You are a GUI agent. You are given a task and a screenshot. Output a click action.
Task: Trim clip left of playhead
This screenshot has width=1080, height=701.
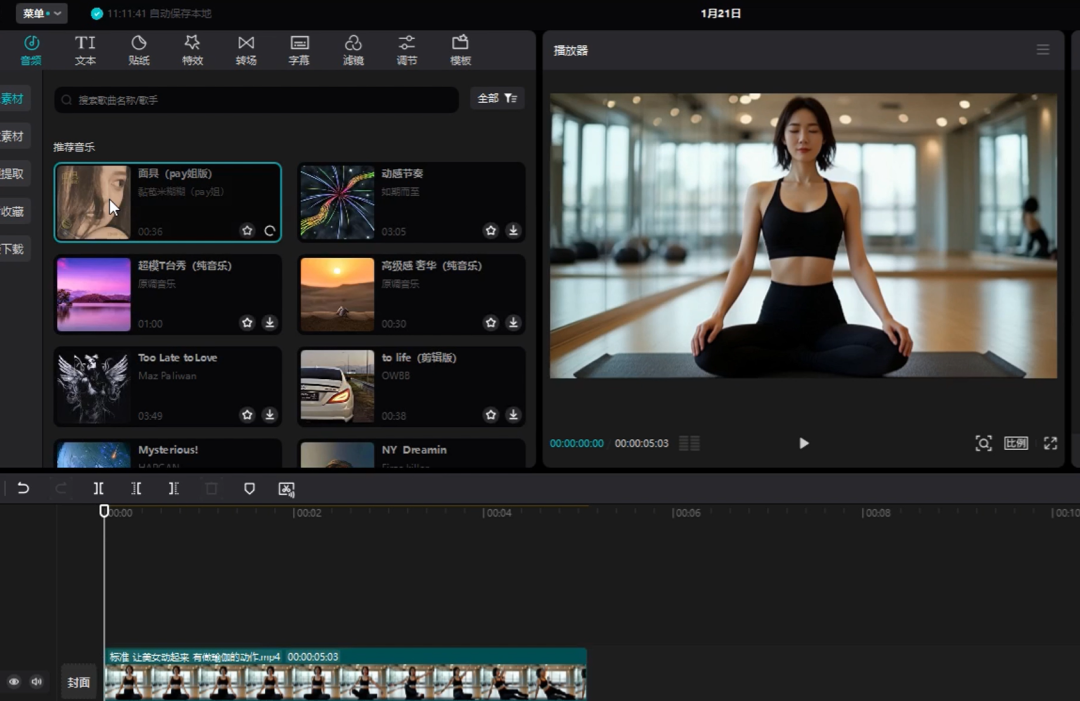(x=136, y=488)
